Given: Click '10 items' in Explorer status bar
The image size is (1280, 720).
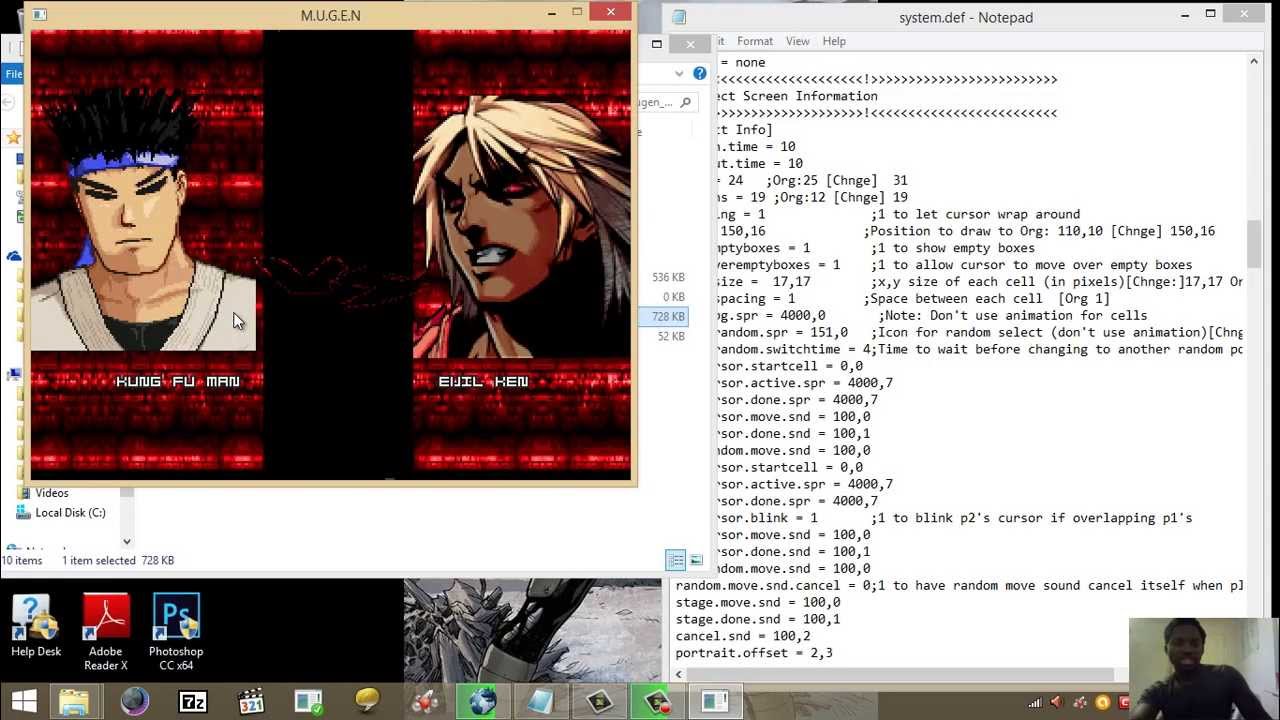Looking at the screenshot, I should pyautogui.click(x=21, y=560).
